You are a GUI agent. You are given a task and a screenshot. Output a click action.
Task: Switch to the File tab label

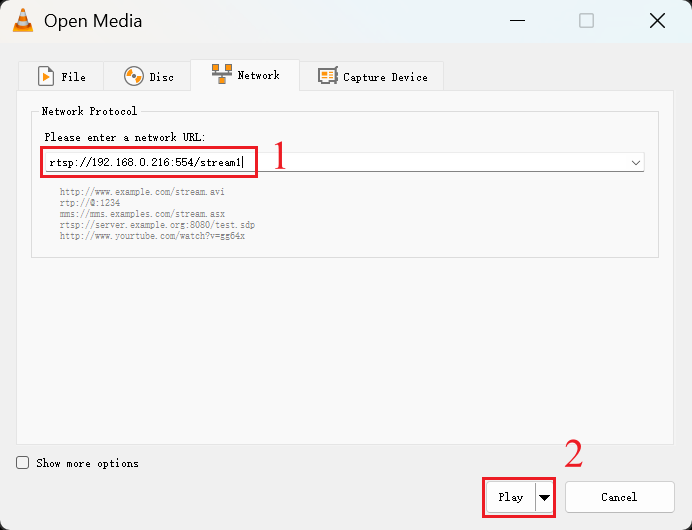click(x=73, y=77)
